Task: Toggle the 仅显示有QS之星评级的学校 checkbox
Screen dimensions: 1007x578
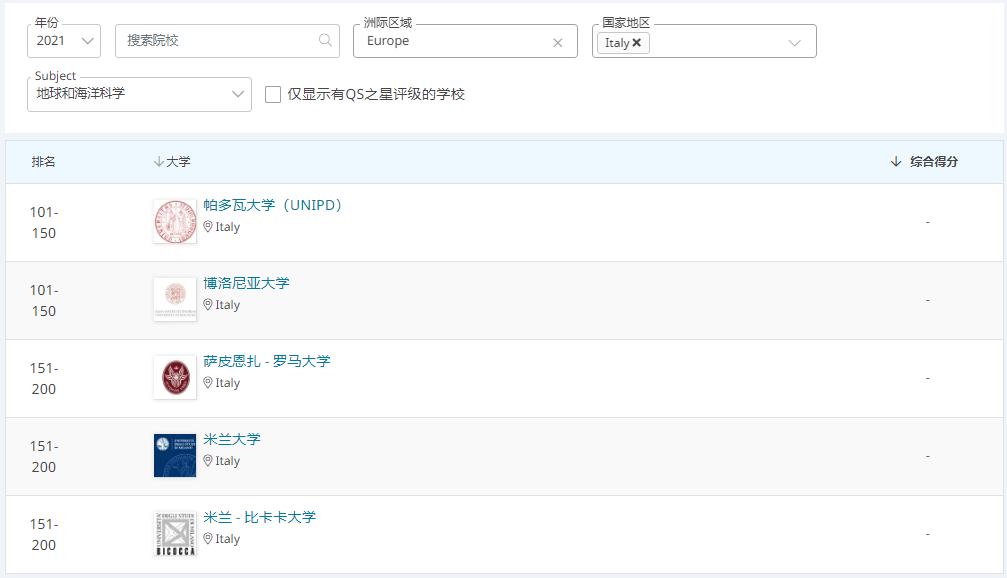Action: coord(273,94)
